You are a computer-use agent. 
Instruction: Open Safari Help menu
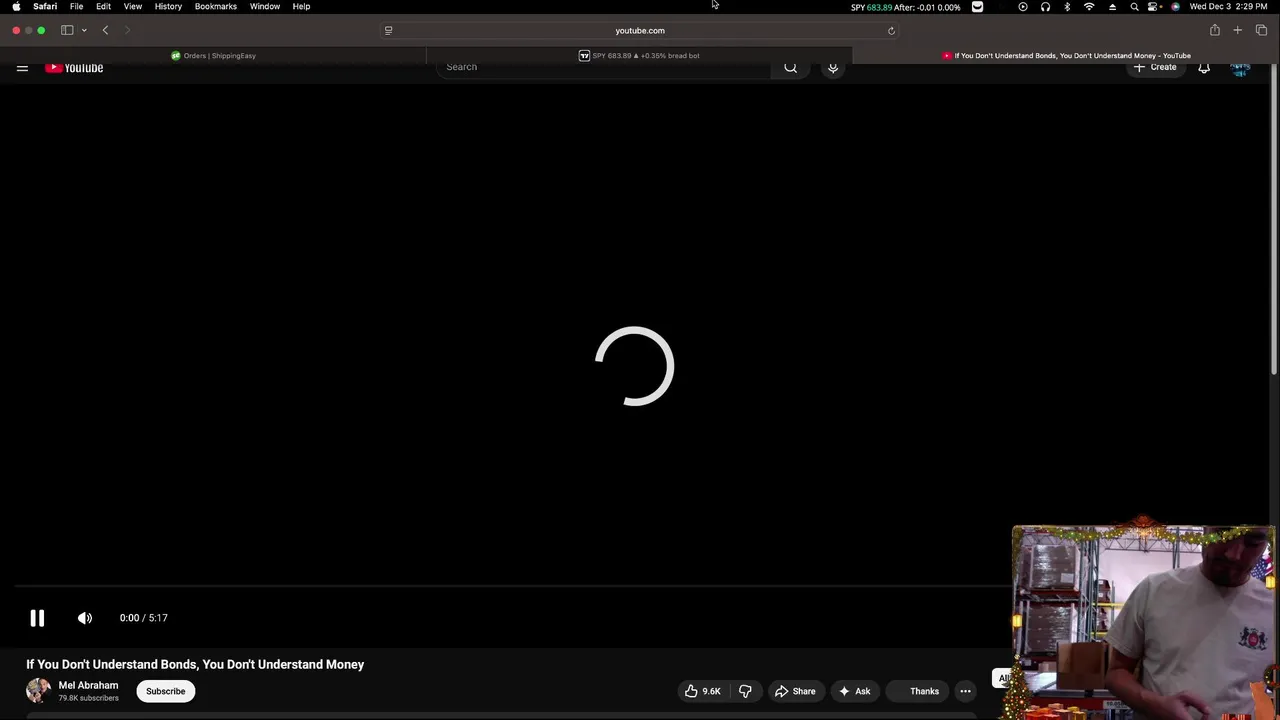click(x=301, y=7)
